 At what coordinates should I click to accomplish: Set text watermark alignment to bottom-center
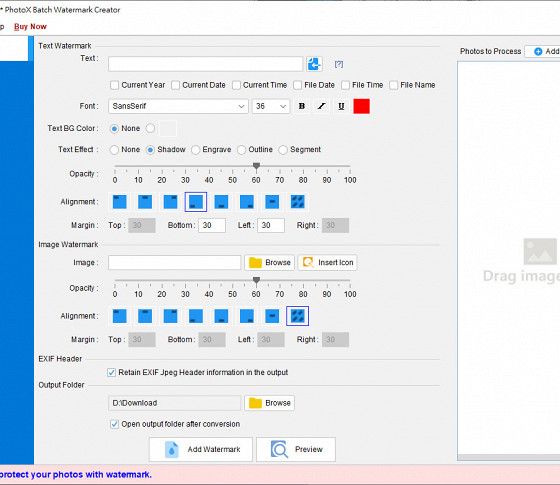pyautogui.click(x=221, y=202)
